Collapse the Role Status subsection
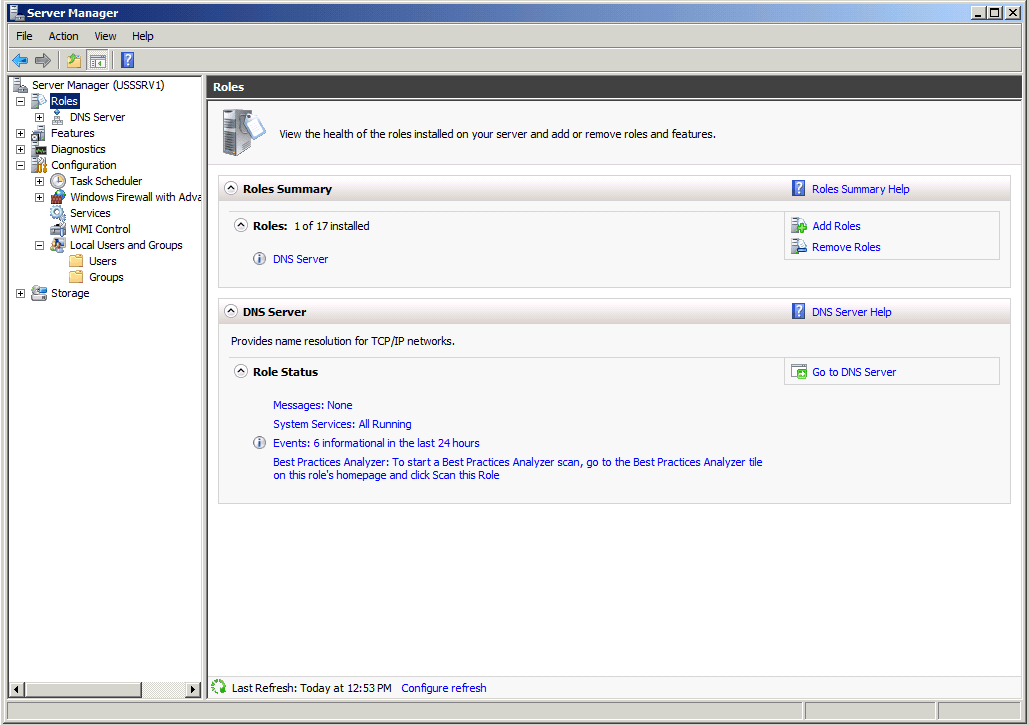 [241, 371]
